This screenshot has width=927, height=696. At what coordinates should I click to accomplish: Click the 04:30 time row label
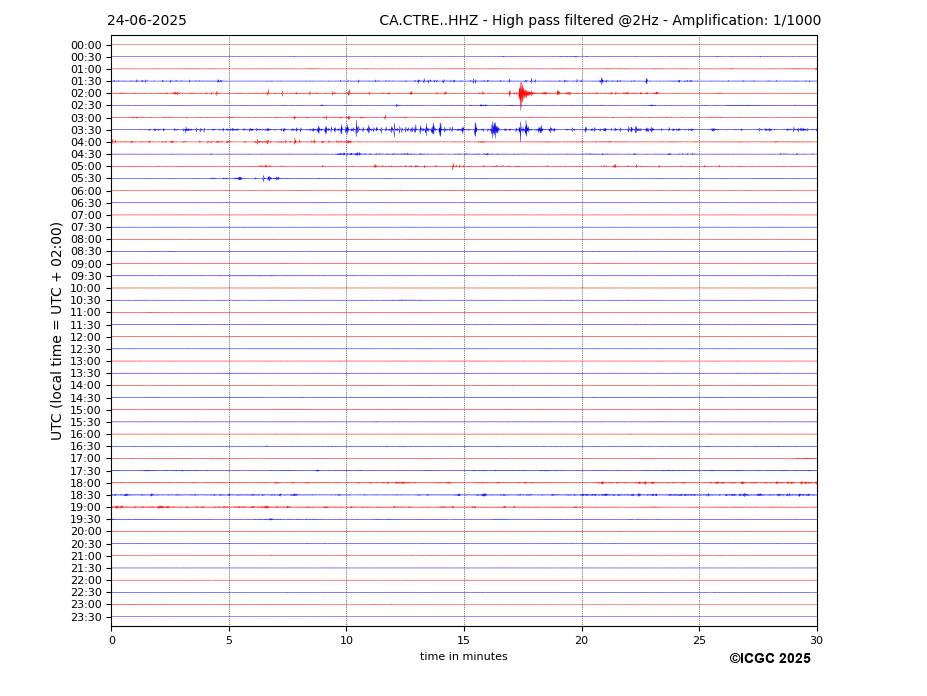86,154
